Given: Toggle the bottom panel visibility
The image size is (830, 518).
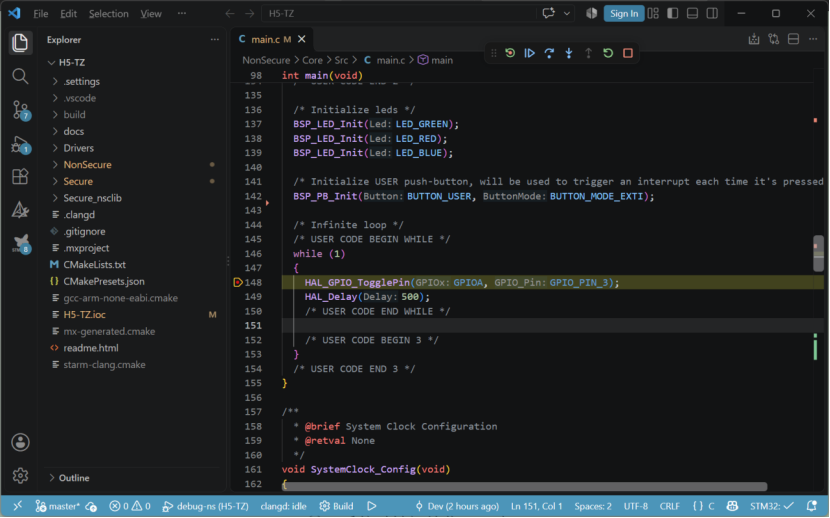Looking at the screenshot, I should (692, 13).
